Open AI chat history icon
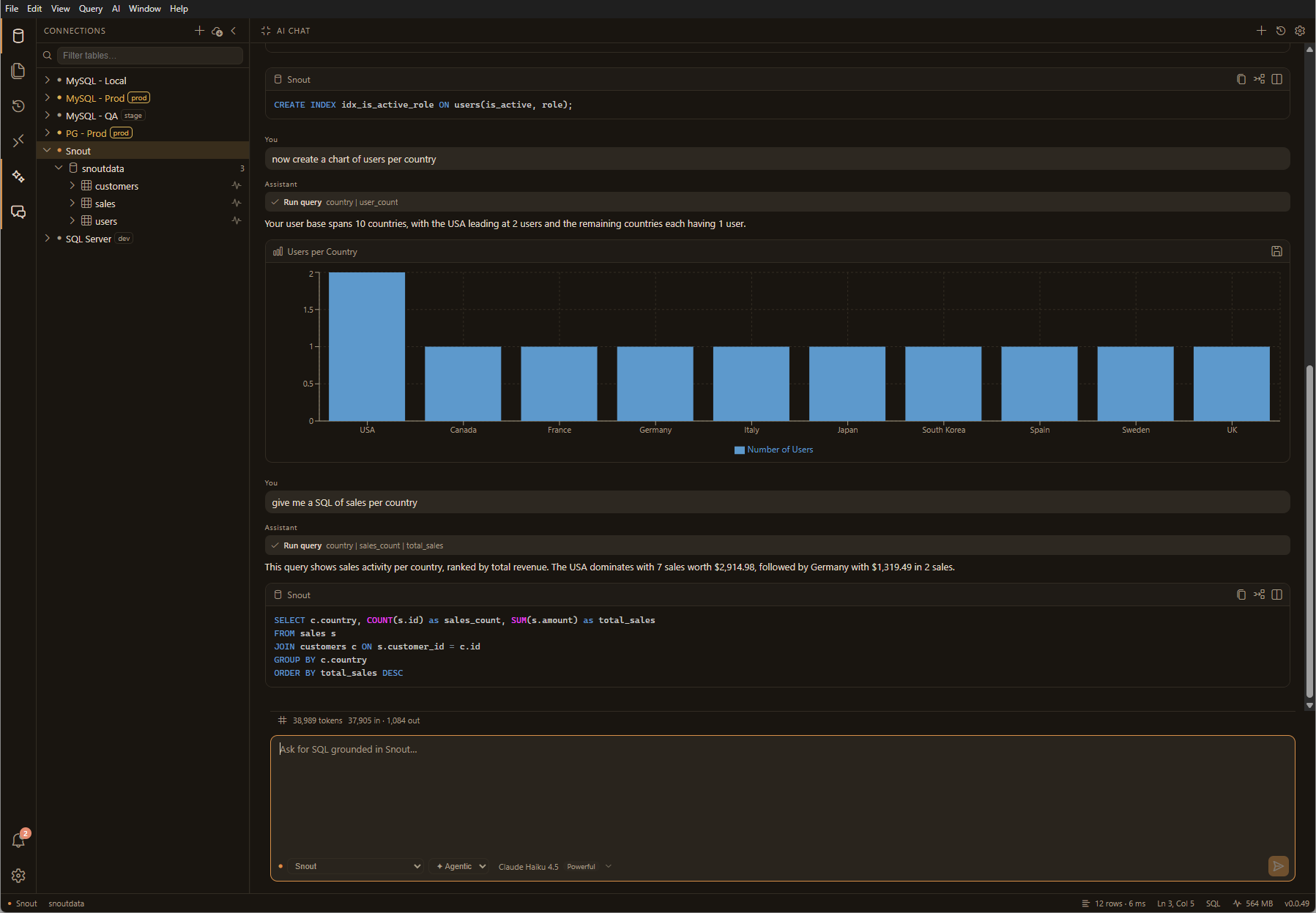 point(1281,31)
